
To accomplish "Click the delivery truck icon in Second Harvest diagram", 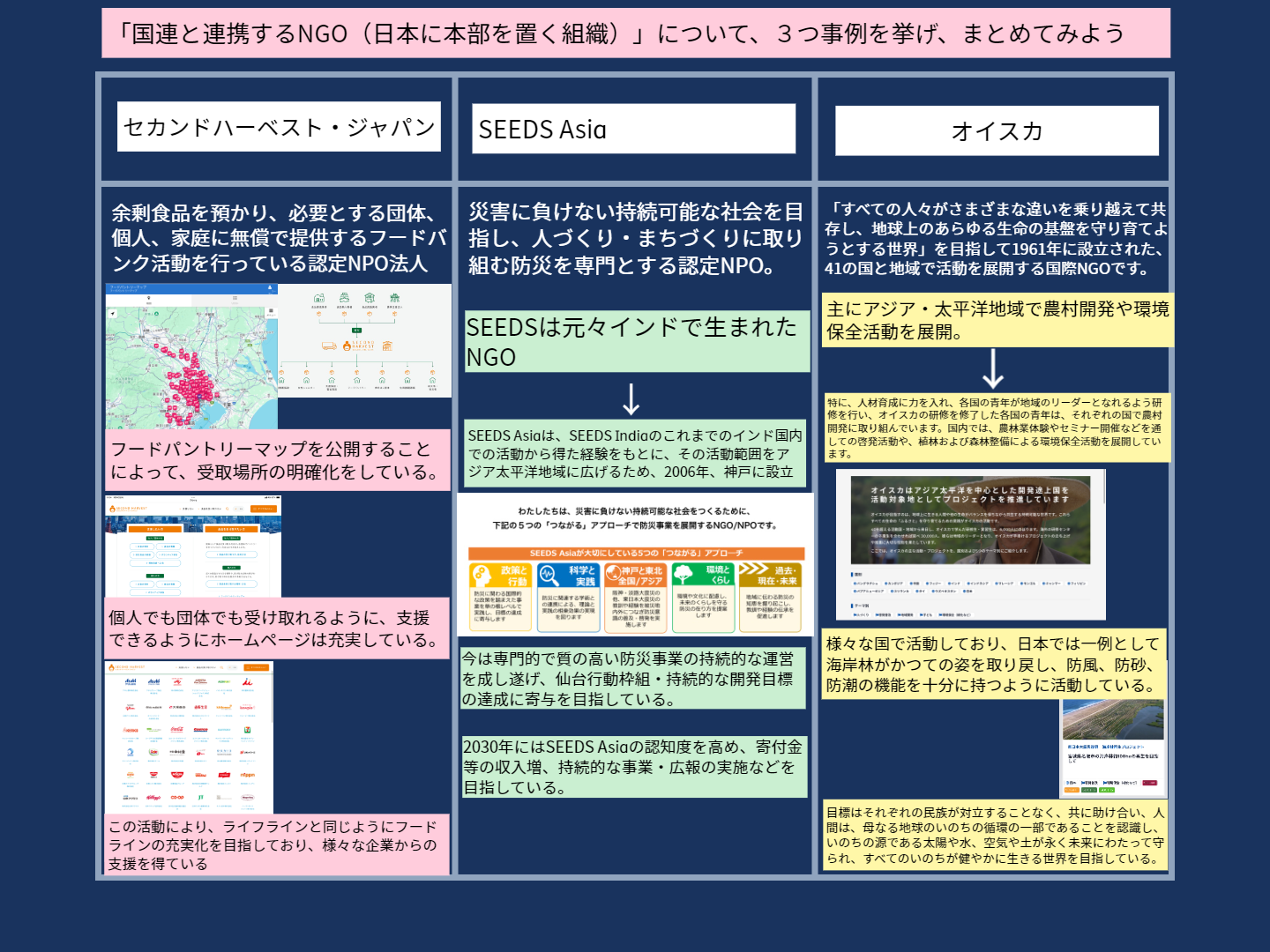I will click(x=329, y=346).
